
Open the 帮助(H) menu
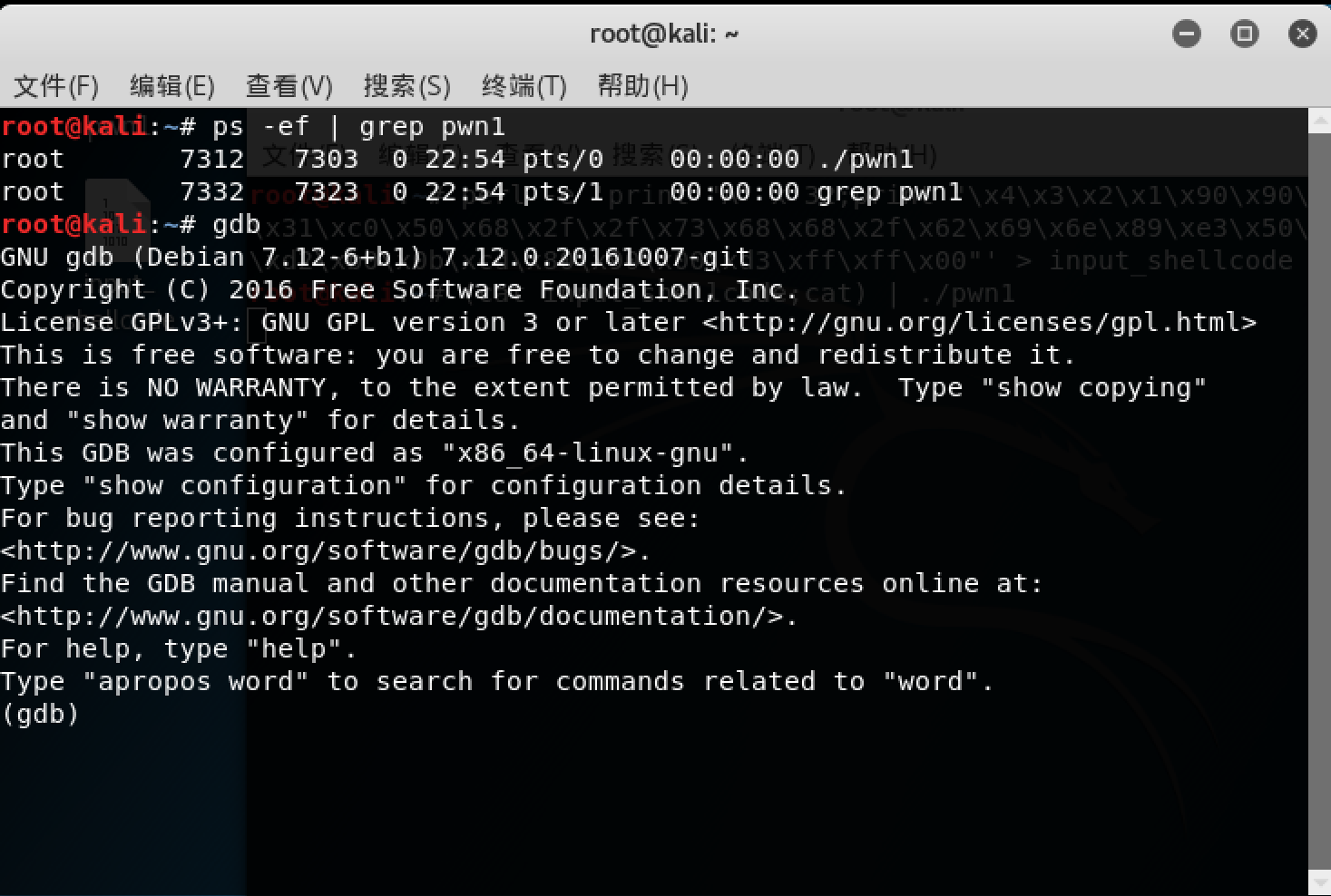(642, 86)
